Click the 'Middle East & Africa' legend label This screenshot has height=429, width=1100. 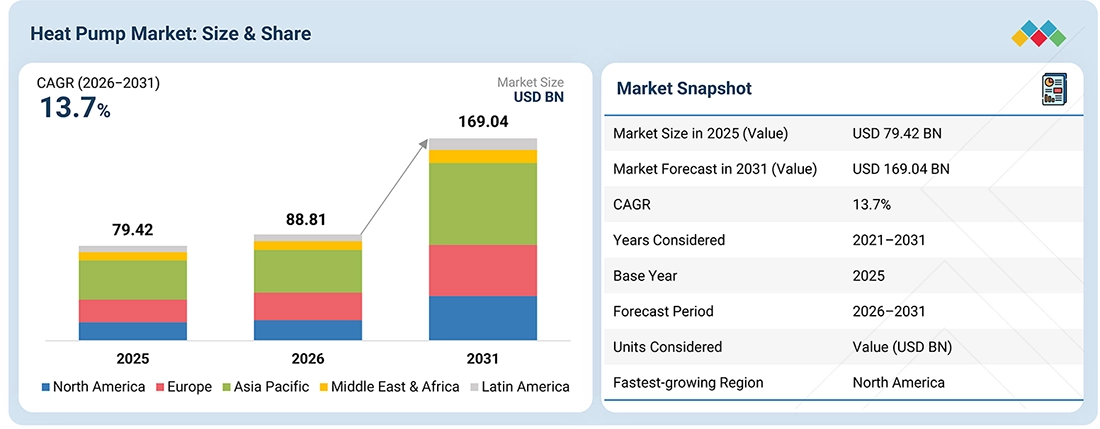coord(395,387)
